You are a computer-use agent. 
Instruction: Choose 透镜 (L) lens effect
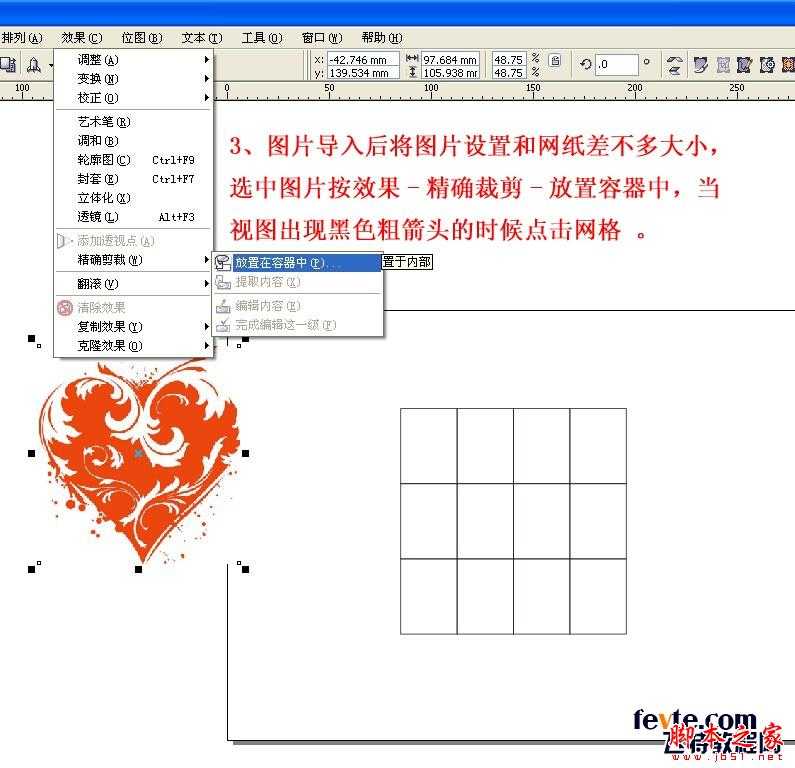coord(133,216)
